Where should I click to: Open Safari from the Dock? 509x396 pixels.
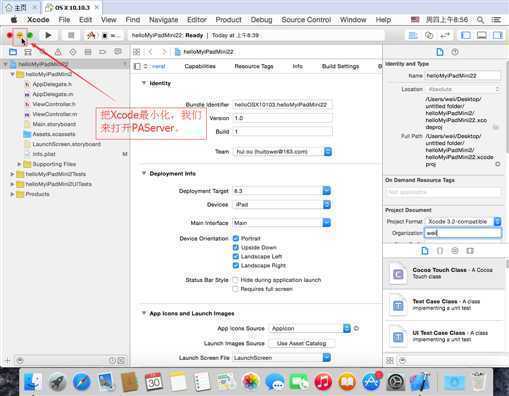point(81,382)
